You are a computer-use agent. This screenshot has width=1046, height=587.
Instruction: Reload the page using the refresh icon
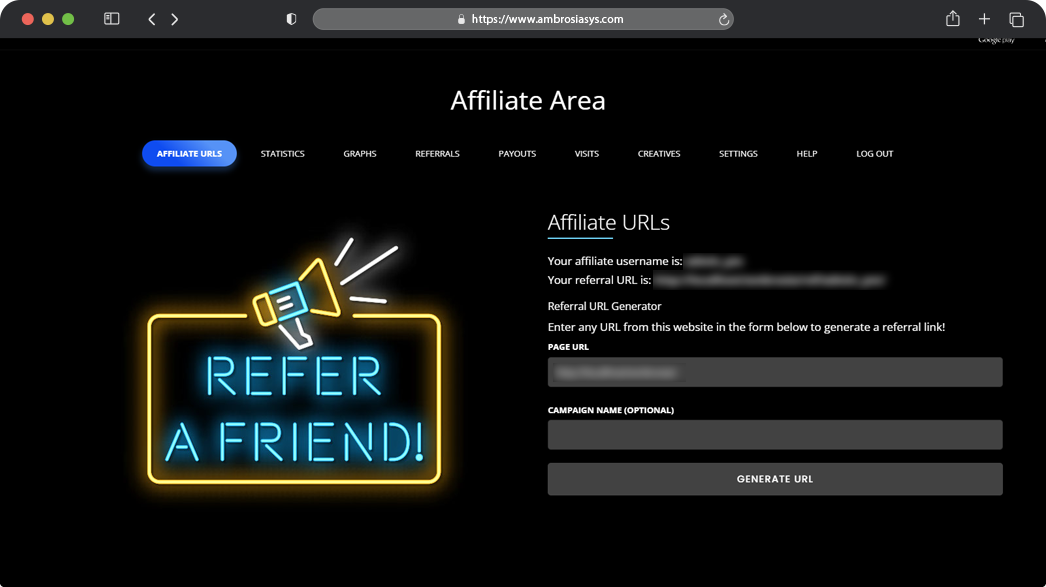tap(724, 19)
